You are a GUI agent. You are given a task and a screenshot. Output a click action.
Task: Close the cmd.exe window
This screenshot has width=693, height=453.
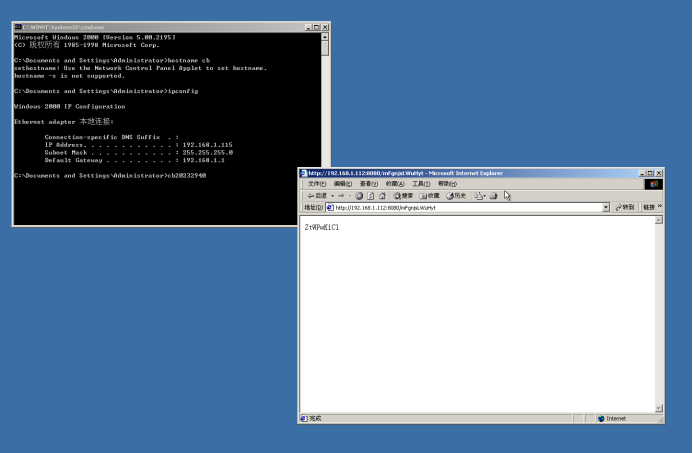pyautogui.click(x=325, y=27)
